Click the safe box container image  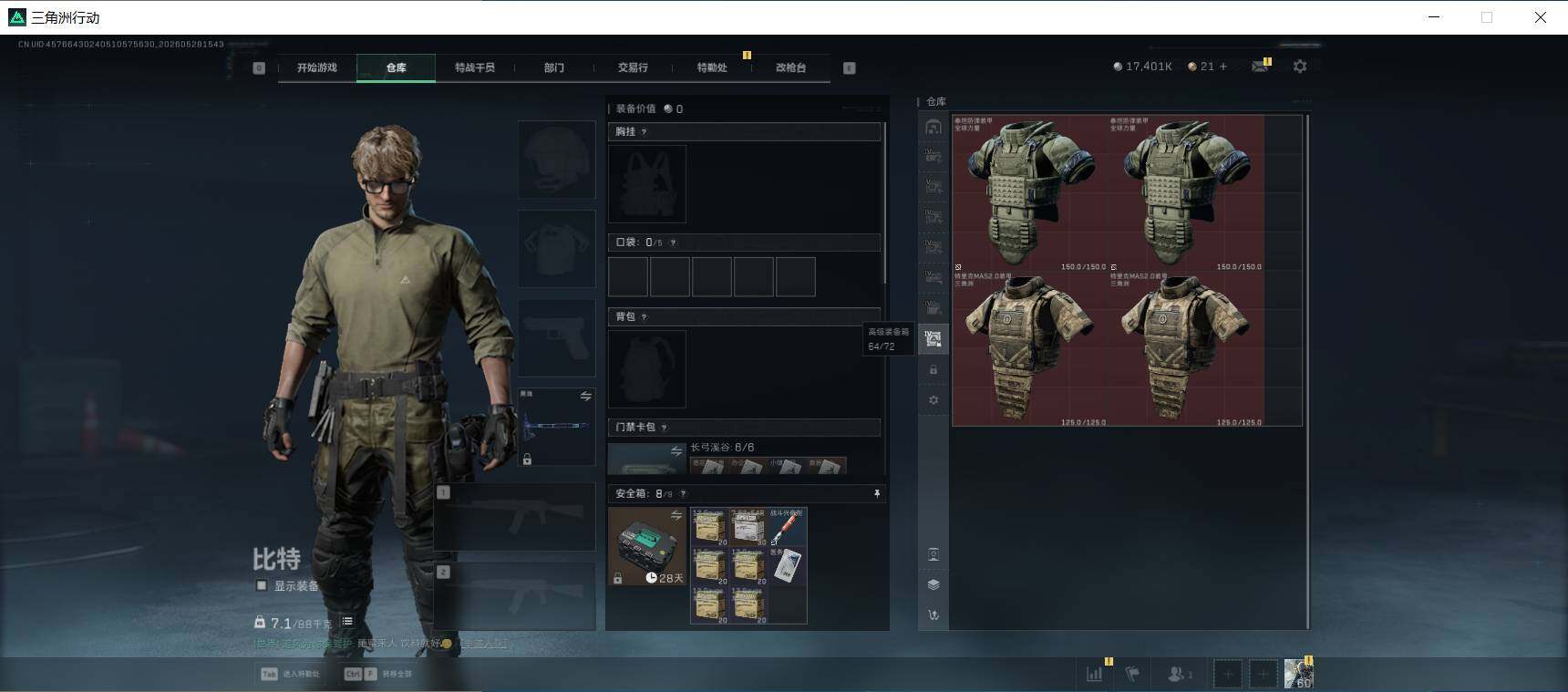647,546
